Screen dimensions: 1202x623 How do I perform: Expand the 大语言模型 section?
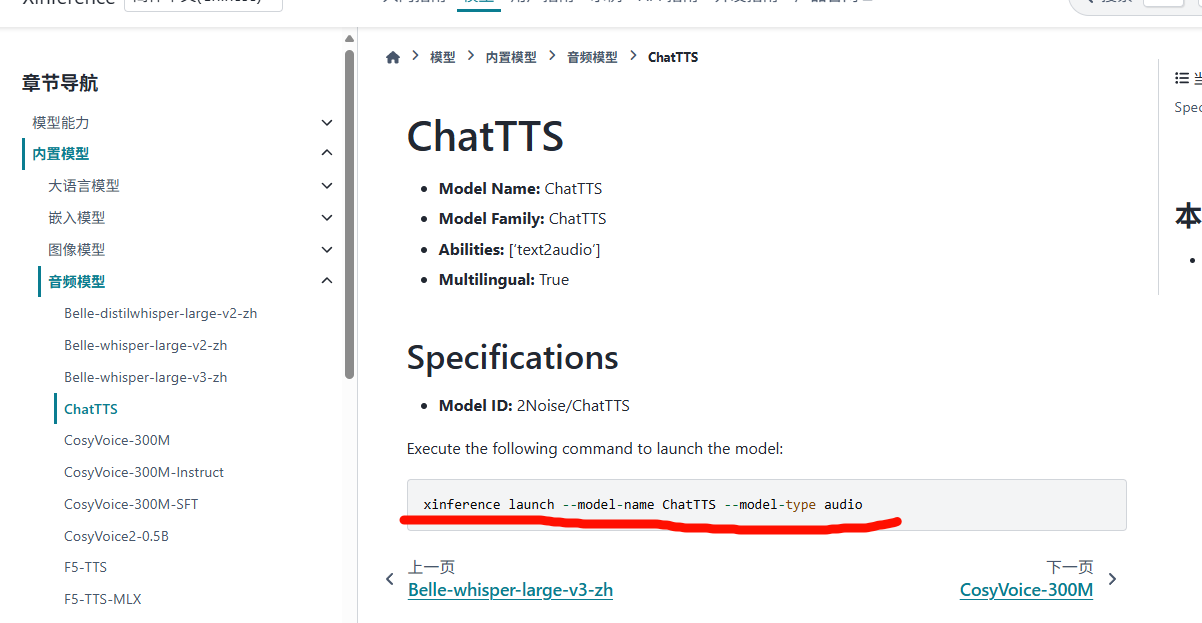click(x=326, y=185)
